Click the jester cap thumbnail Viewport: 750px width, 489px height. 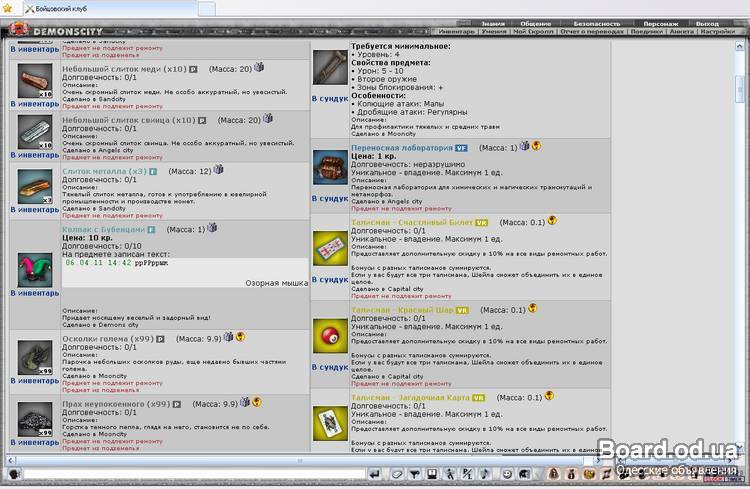pos(35,270)
